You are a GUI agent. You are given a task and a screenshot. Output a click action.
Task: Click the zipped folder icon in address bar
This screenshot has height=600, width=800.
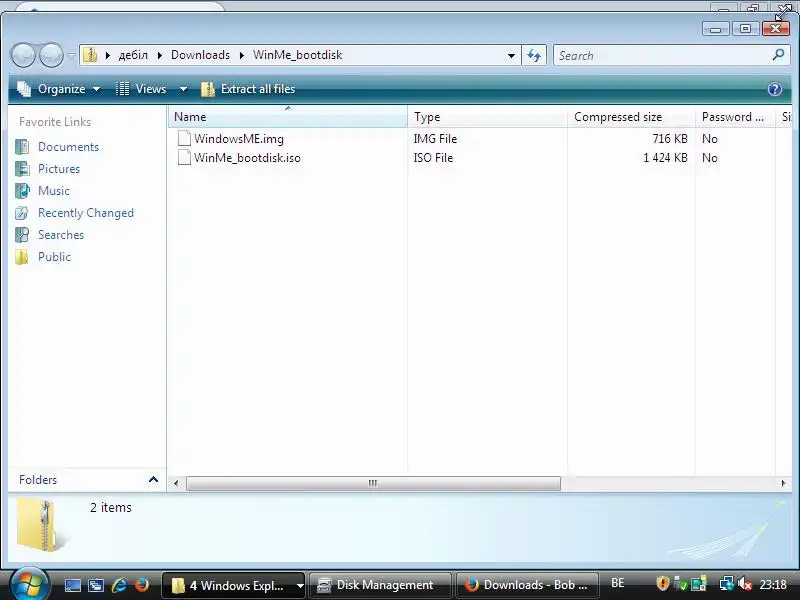coord(90,55)
